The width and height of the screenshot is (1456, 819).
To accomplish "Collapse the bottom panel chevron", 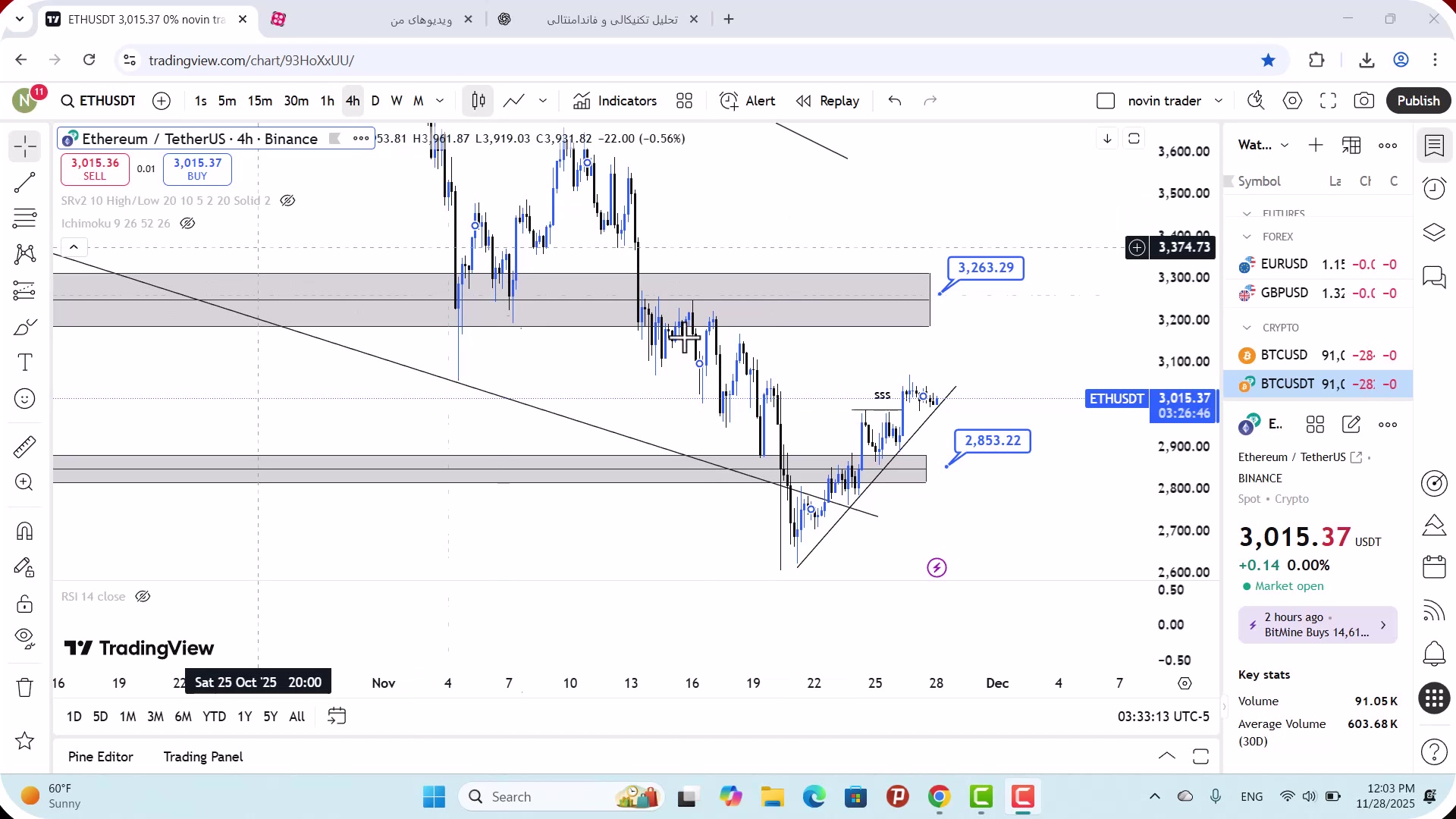I will point(1167,756).
